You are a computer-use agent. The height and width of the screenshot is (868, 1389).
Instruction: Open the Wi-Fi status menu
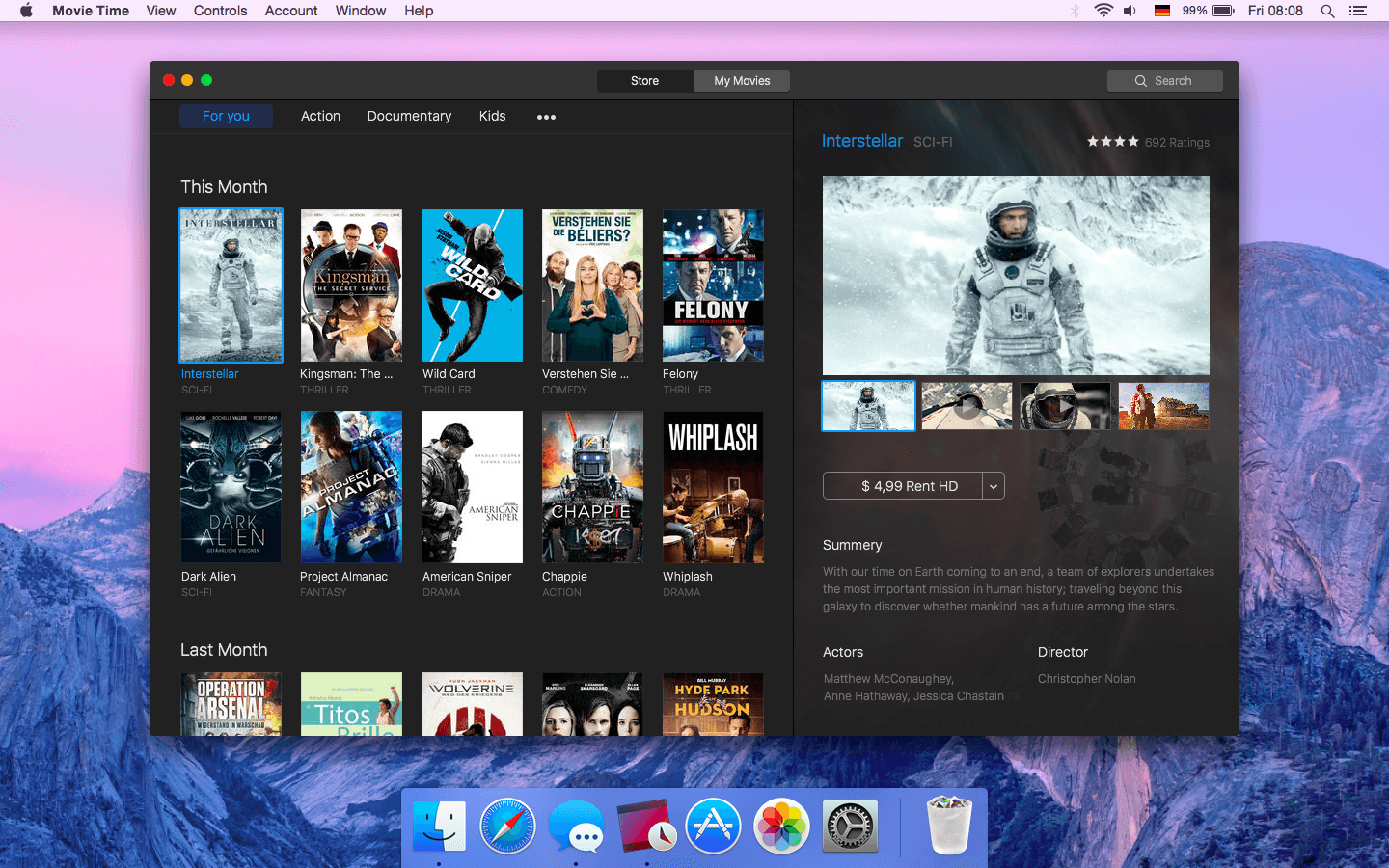(1103, 11)
